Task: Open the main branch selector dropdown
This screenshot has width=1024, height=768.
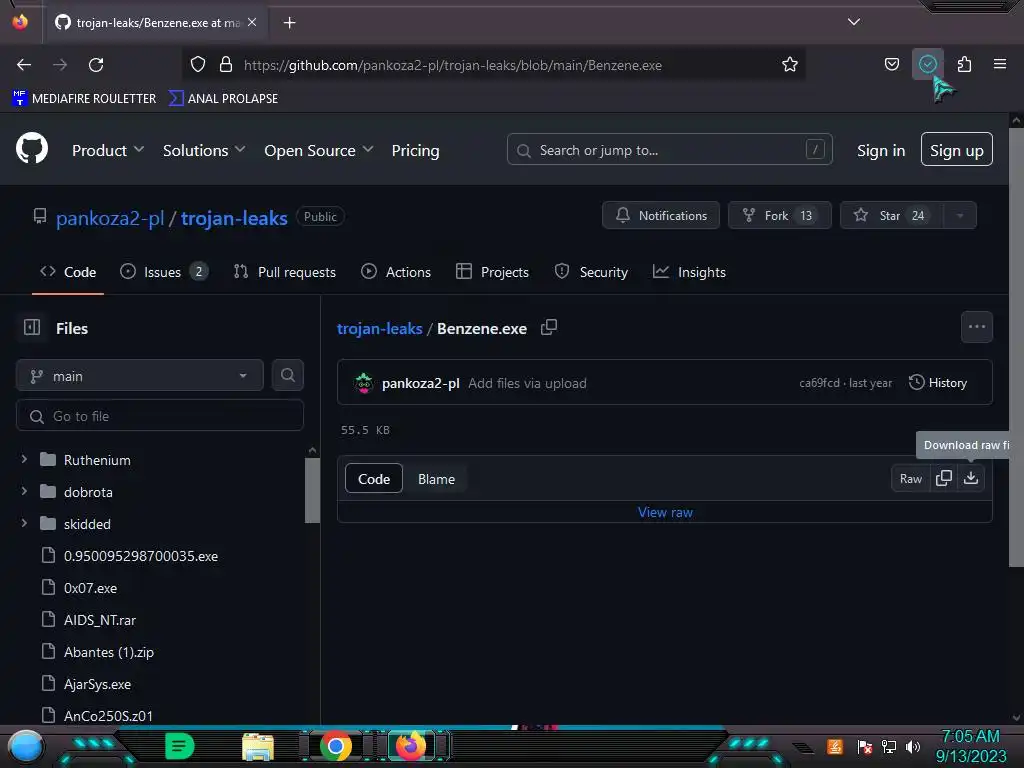Action: pos(139,376)
